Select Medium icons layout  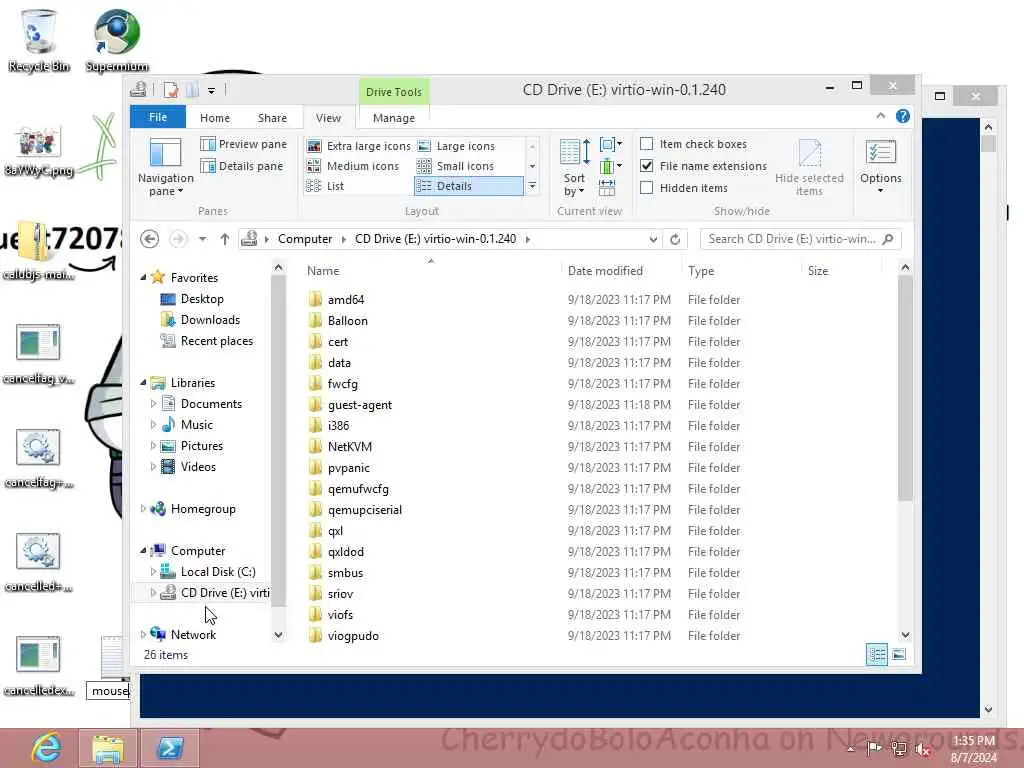[353, 166]
